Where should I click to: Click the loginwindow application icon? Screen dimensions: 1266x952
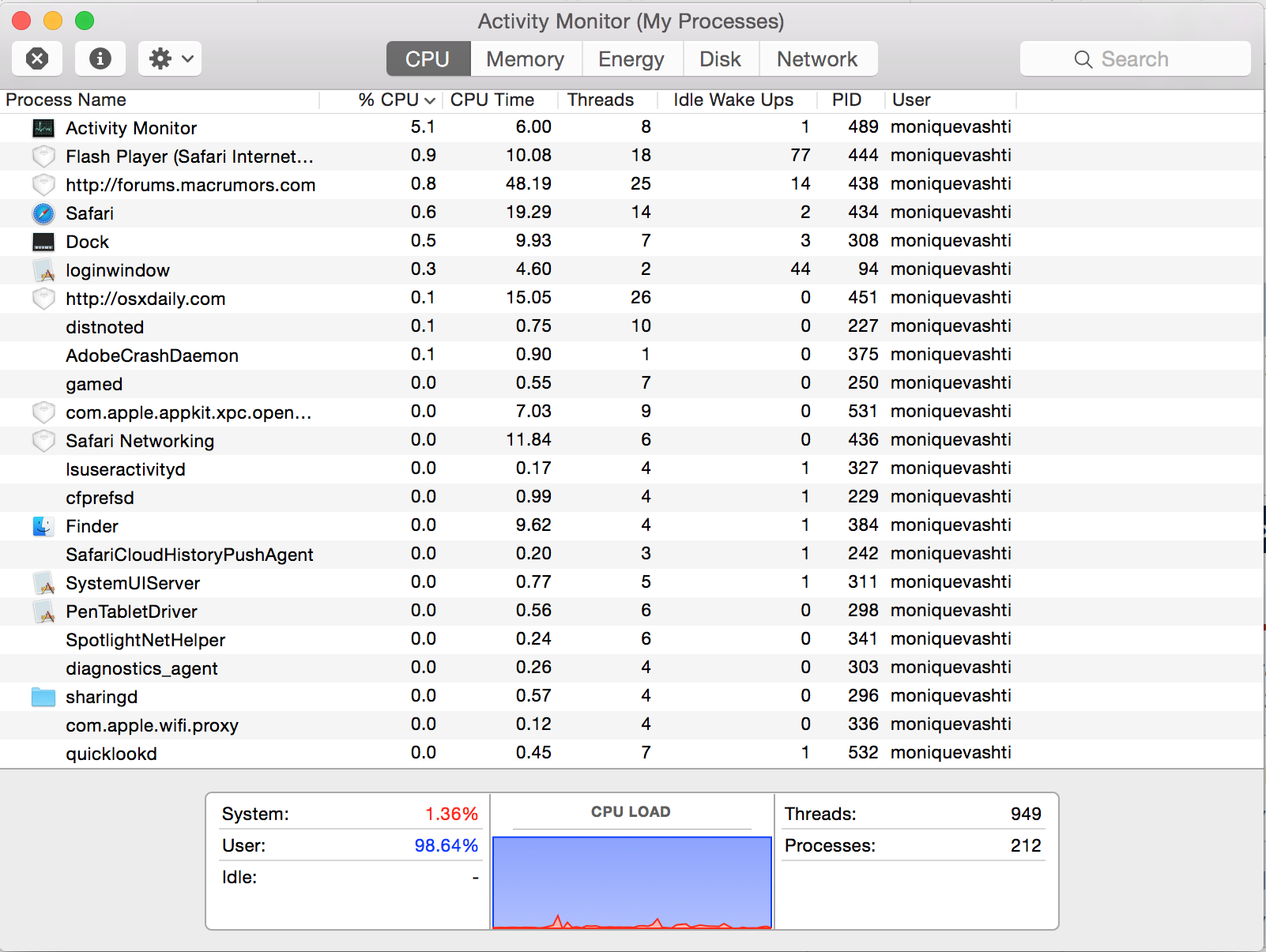[x=43, y=270]
